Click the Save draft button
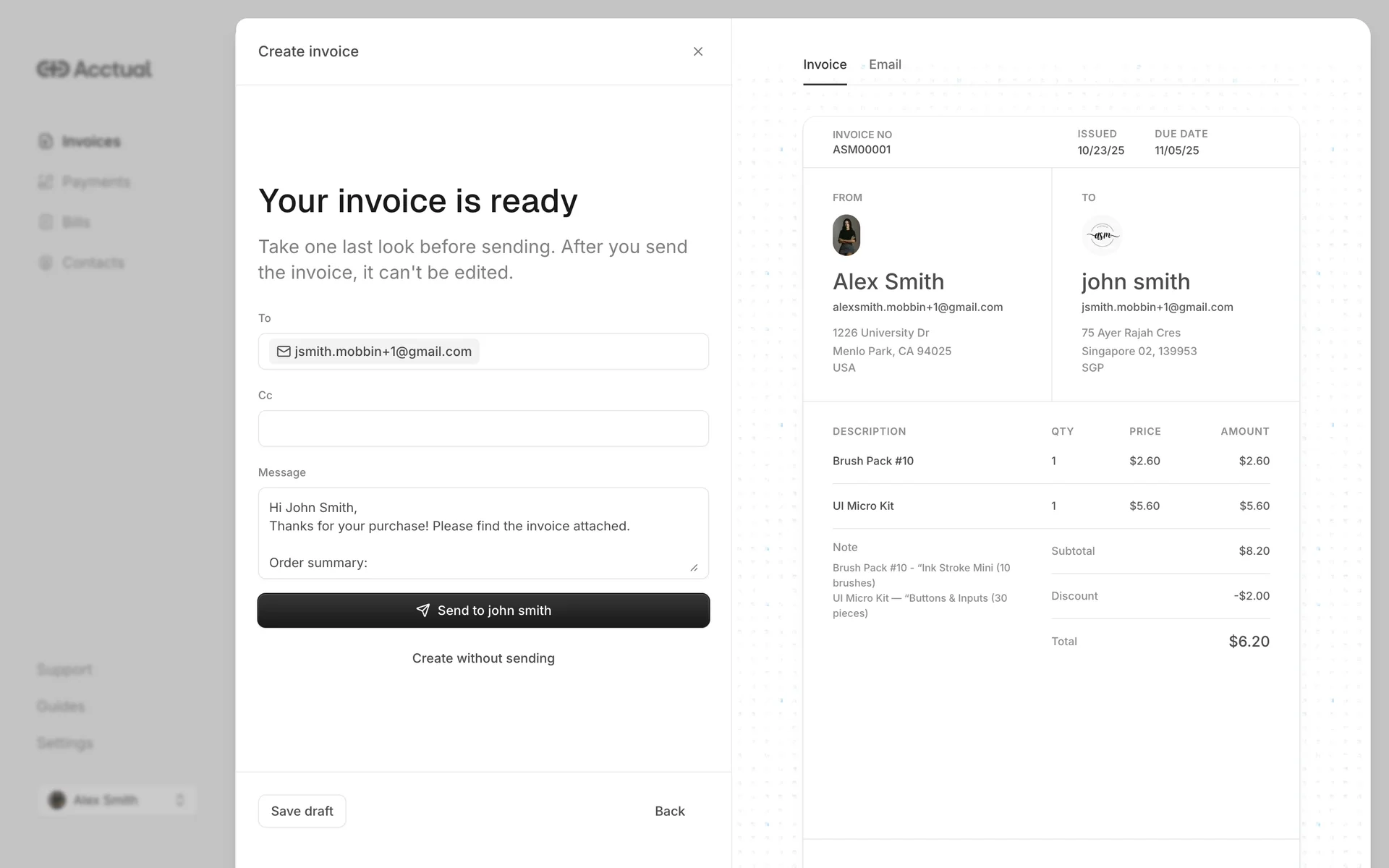Screen dimensions: 1389x868 click(302, 811)
